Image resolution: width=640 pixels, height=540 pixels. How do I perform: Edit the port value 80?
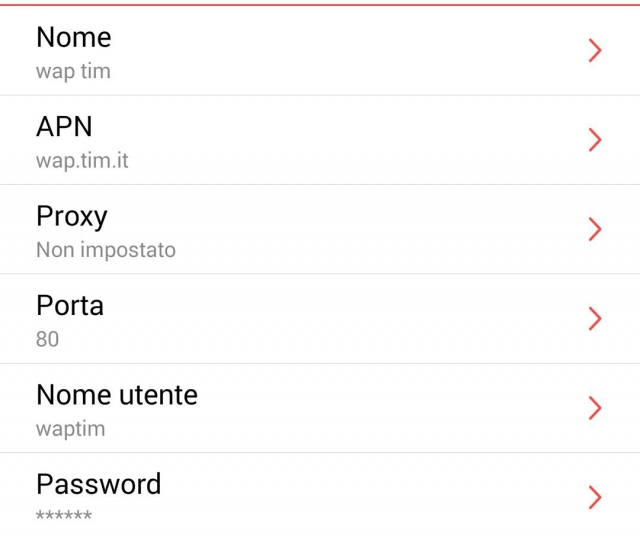[x=47, y=339]
